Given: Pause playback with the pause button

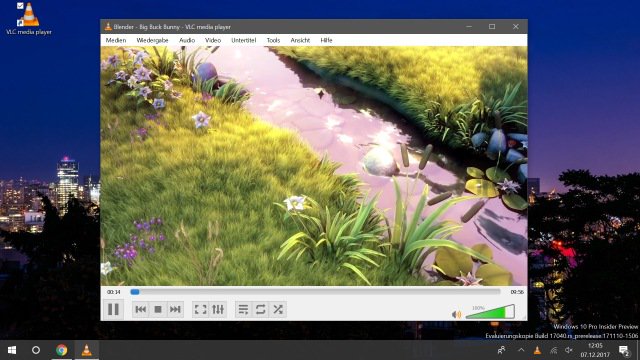Looking at the screenshot, I should 113,309.
